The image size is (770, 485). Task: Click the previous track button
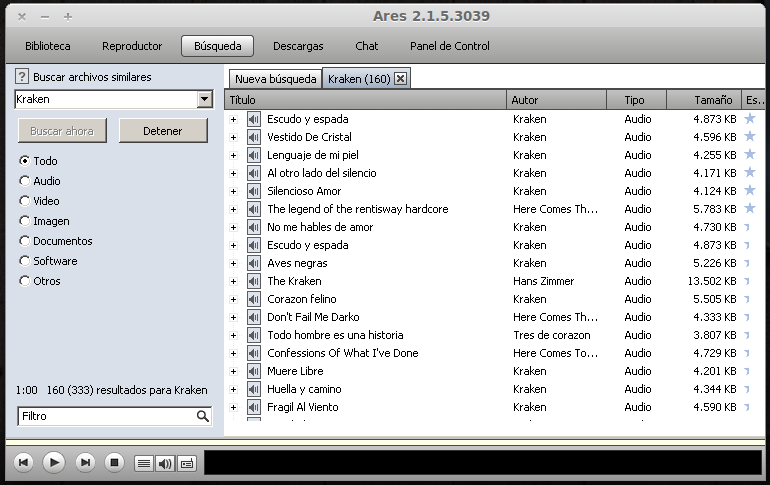(23, 462)
